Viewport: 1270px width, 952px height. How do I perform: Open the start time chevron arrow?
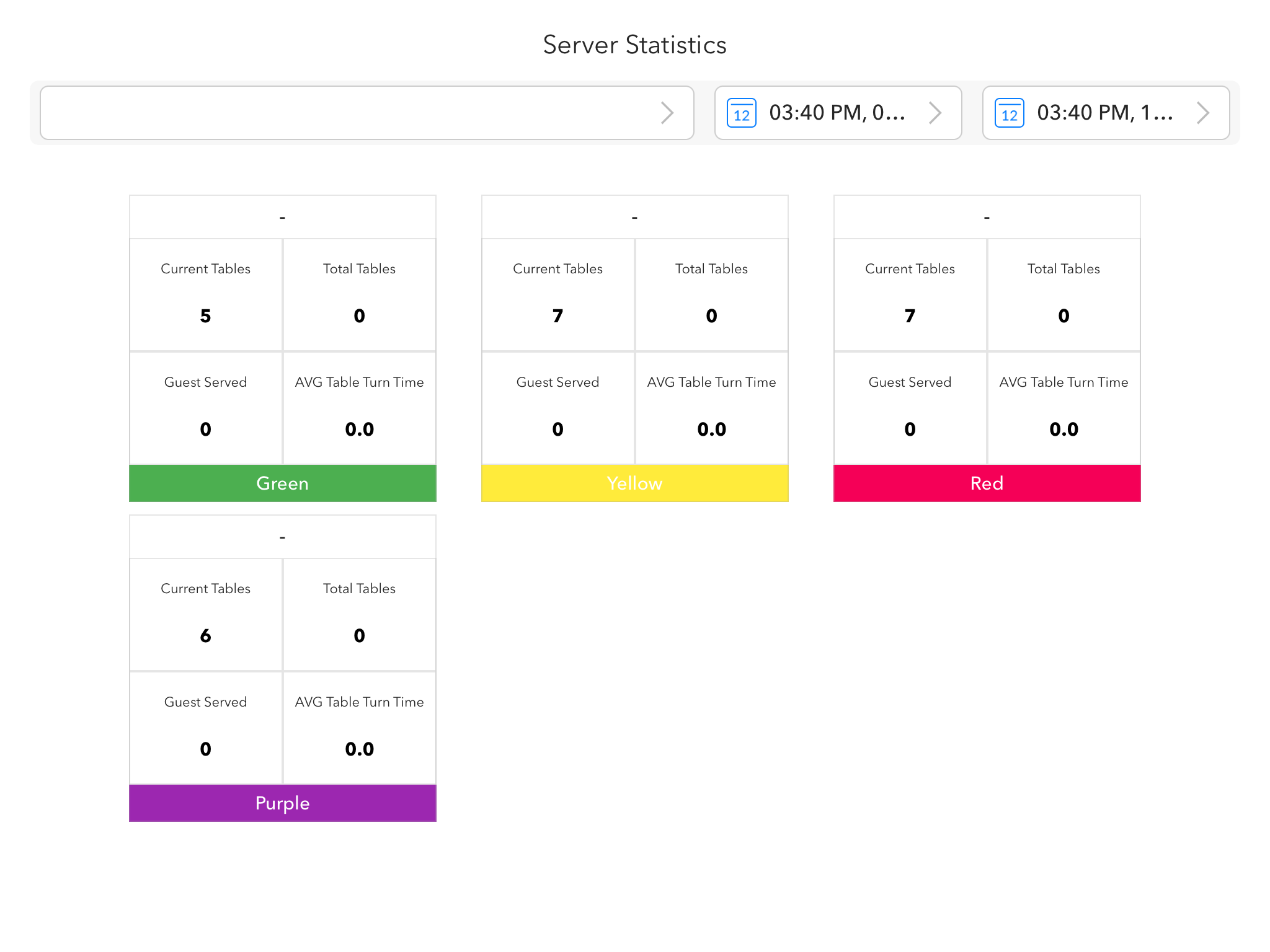click(935, 113)
